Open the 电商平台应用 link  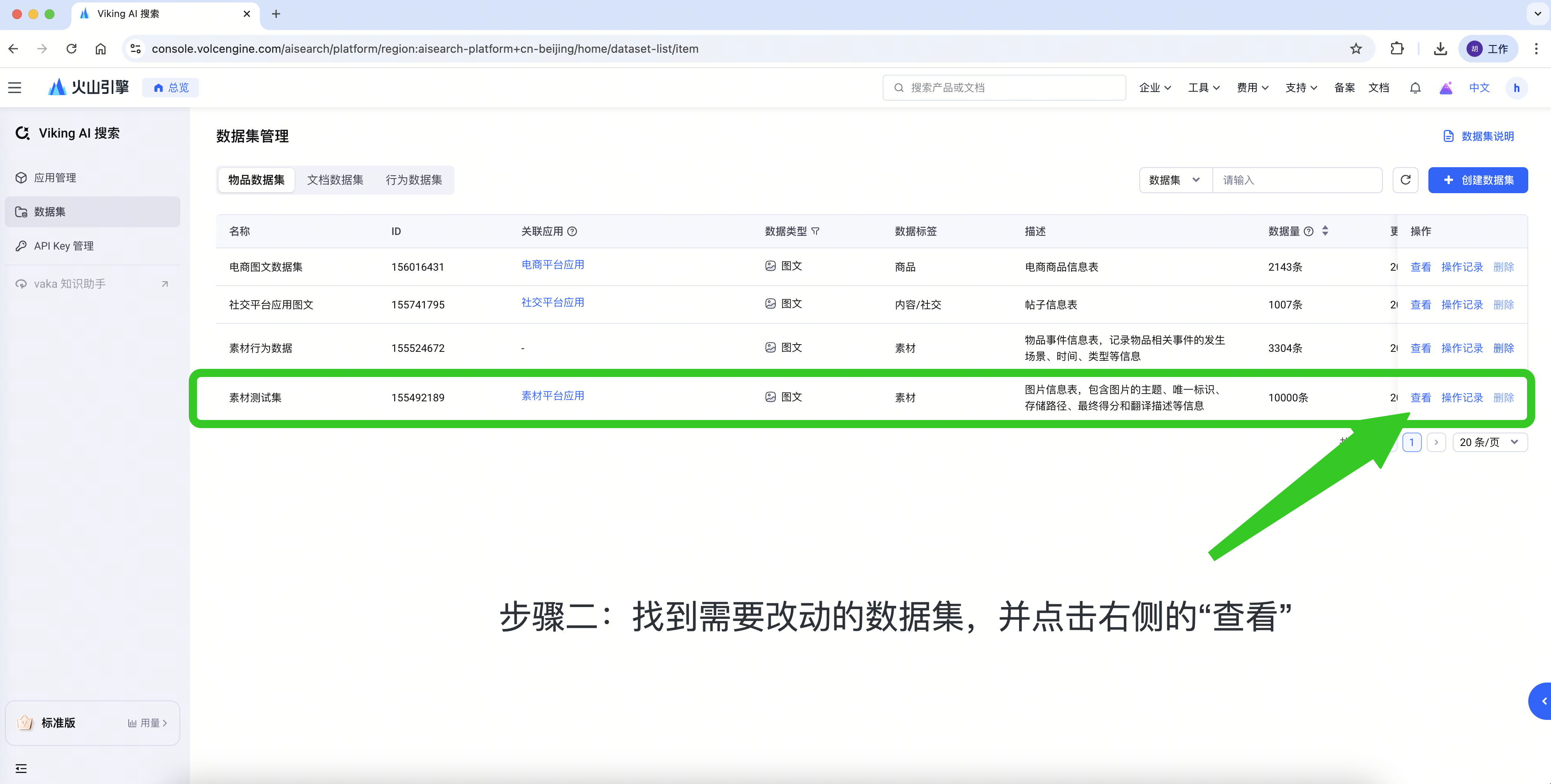tap(552, 265)
